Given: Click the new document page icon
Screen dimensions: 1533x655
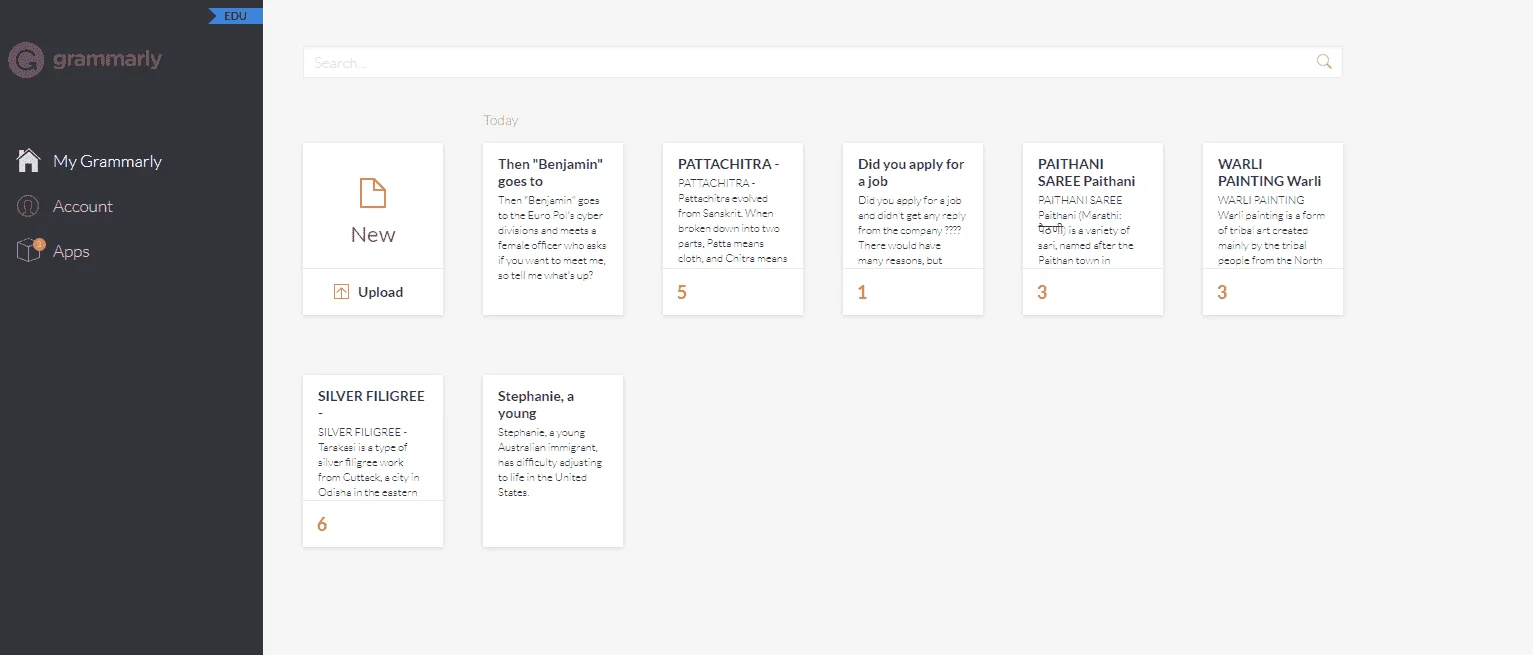Looking at the screenshot, I should pos(373,193).
